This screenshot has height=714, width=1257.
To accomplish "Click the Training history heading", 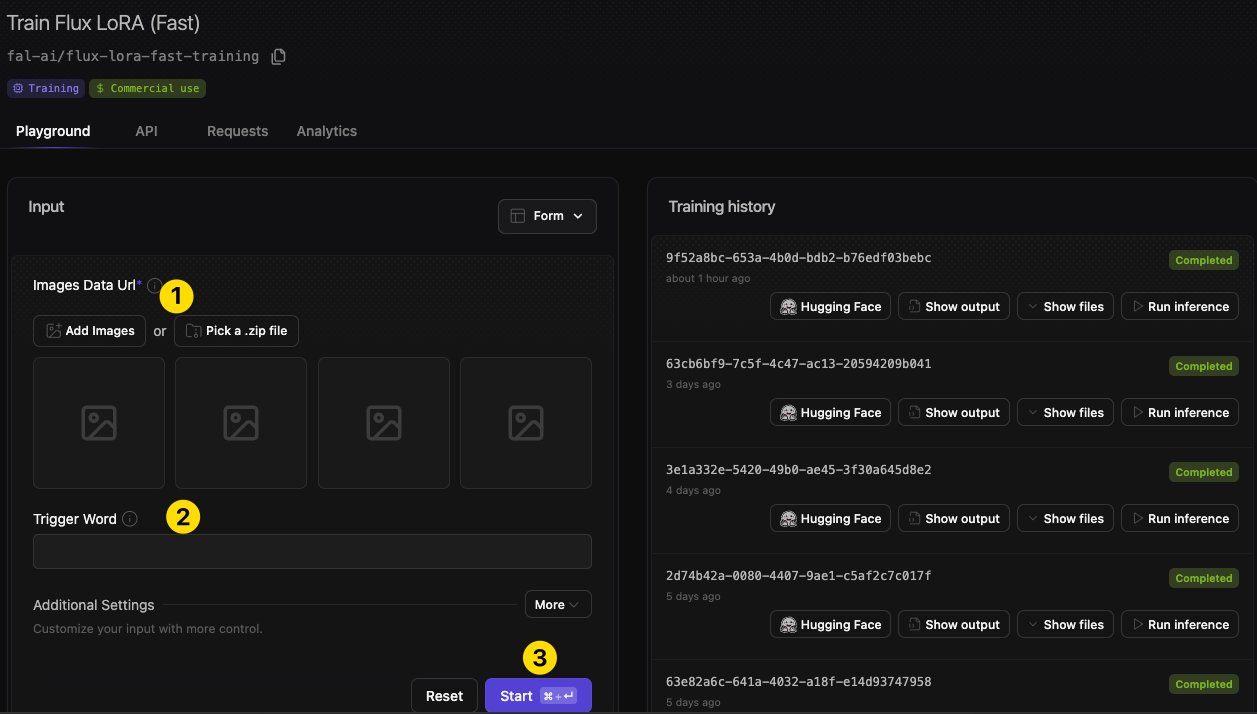I will click(721, 207).
